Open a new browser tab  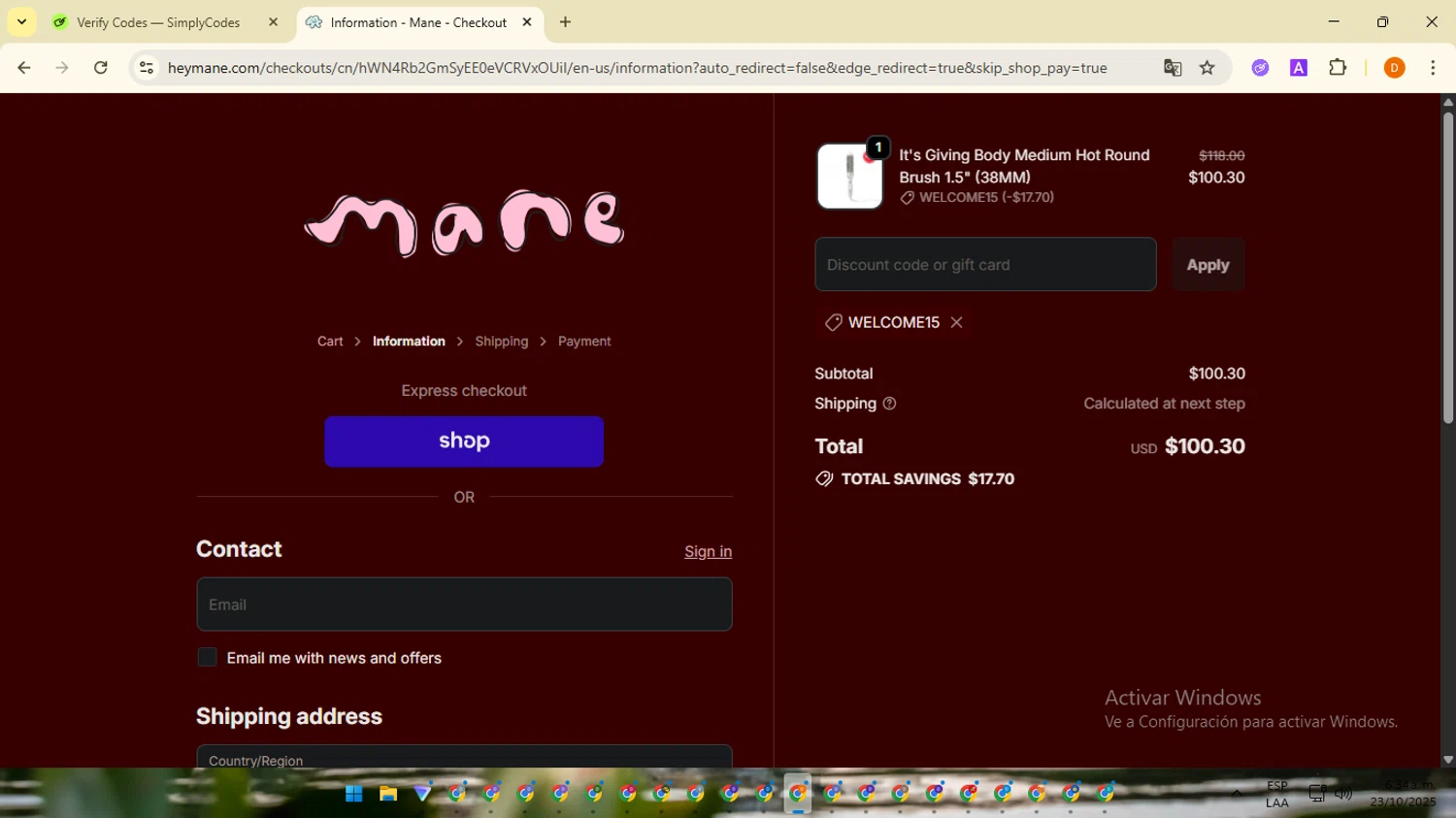point(565,22)
